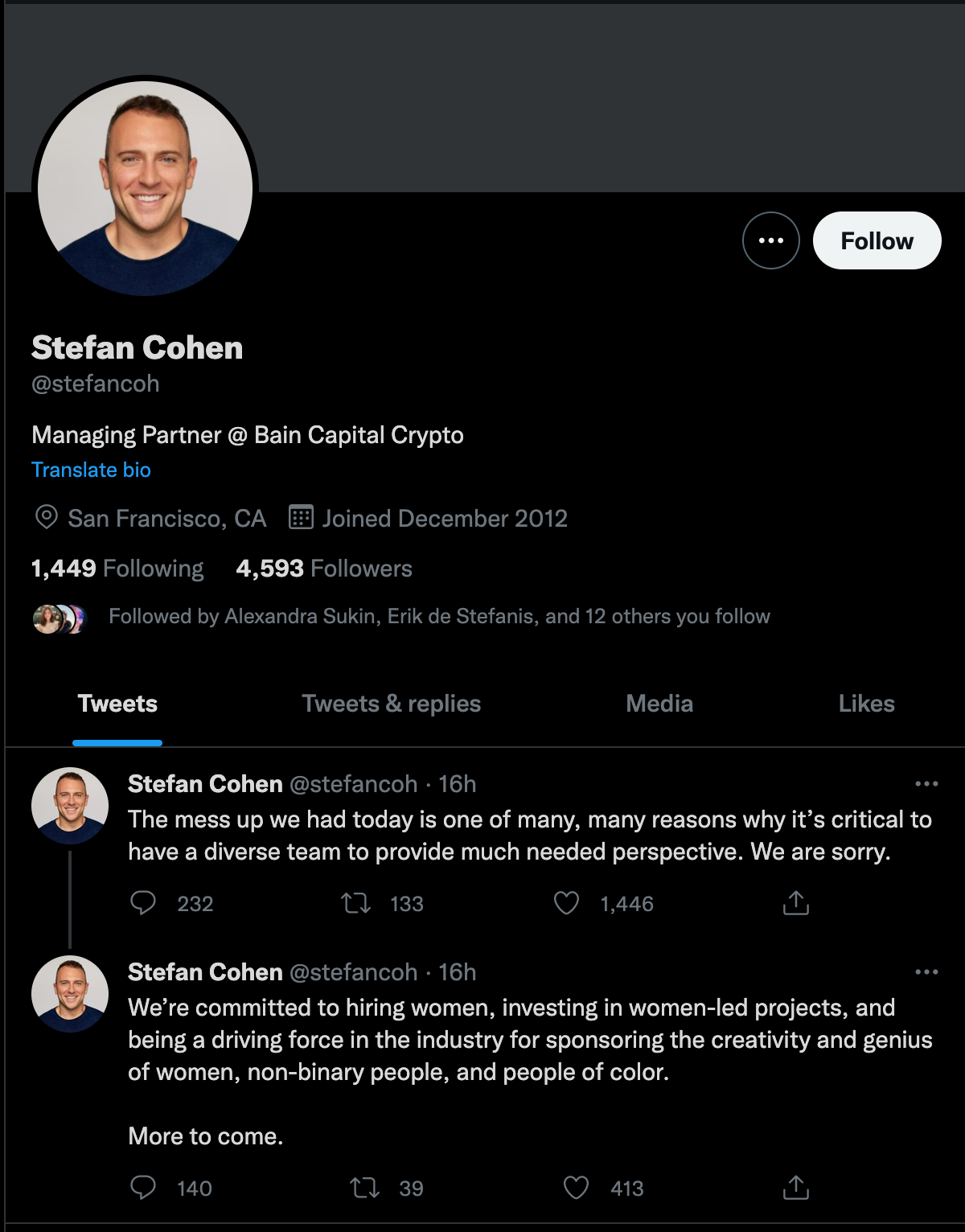Viewport: 965px width, 1232px height.
Task: View the 1,449 Following list
Action: (117, 569)
